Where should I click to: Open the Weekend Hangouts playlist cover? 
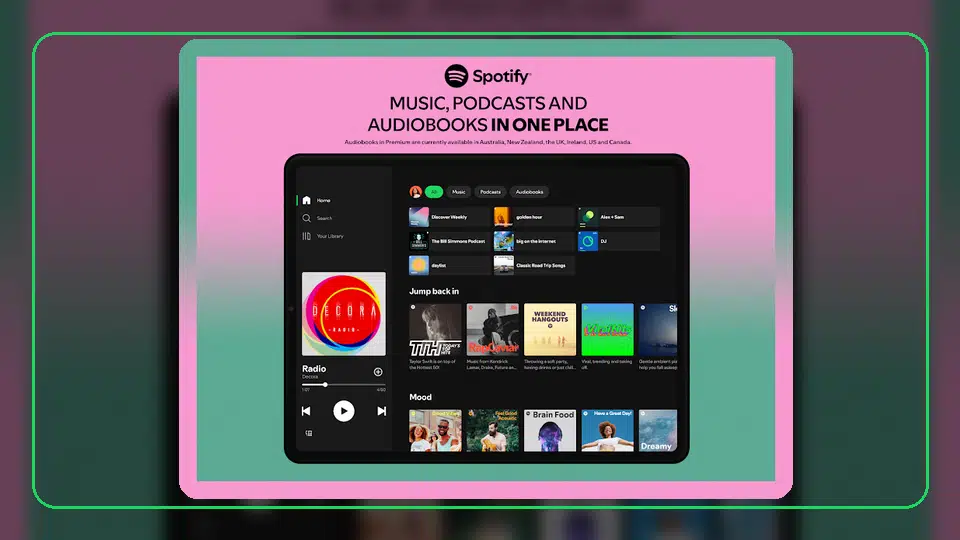(x=550, y=329)
